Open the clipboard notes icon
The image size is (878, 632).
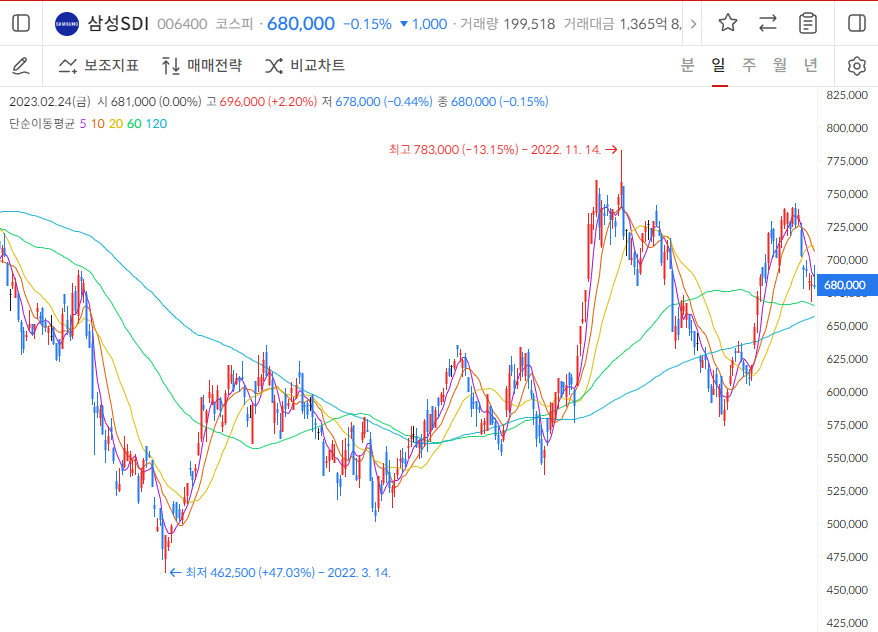[807, 23]
